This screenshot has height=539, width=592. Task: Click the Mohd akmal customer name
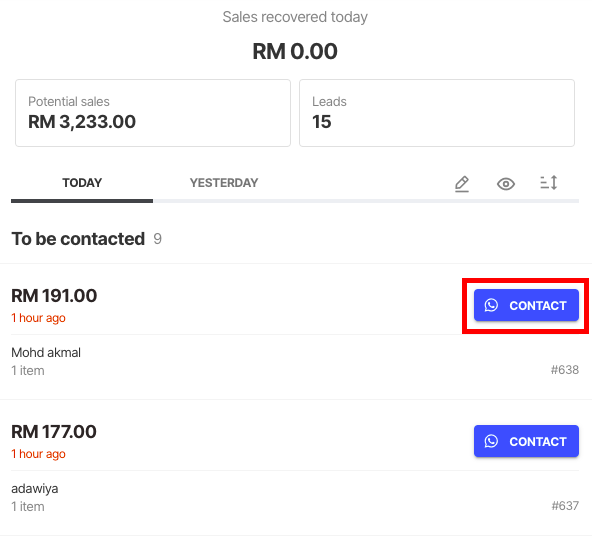pyautogui.click(x=46, y=353)
